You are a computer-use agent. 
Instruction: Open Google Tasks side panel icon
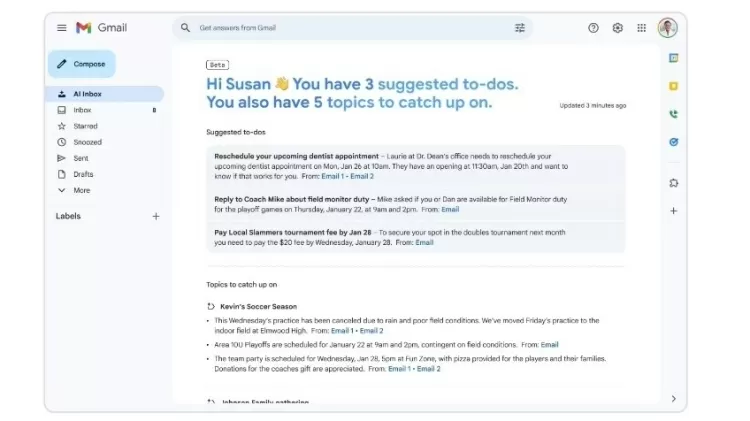[x=674, y=142]
